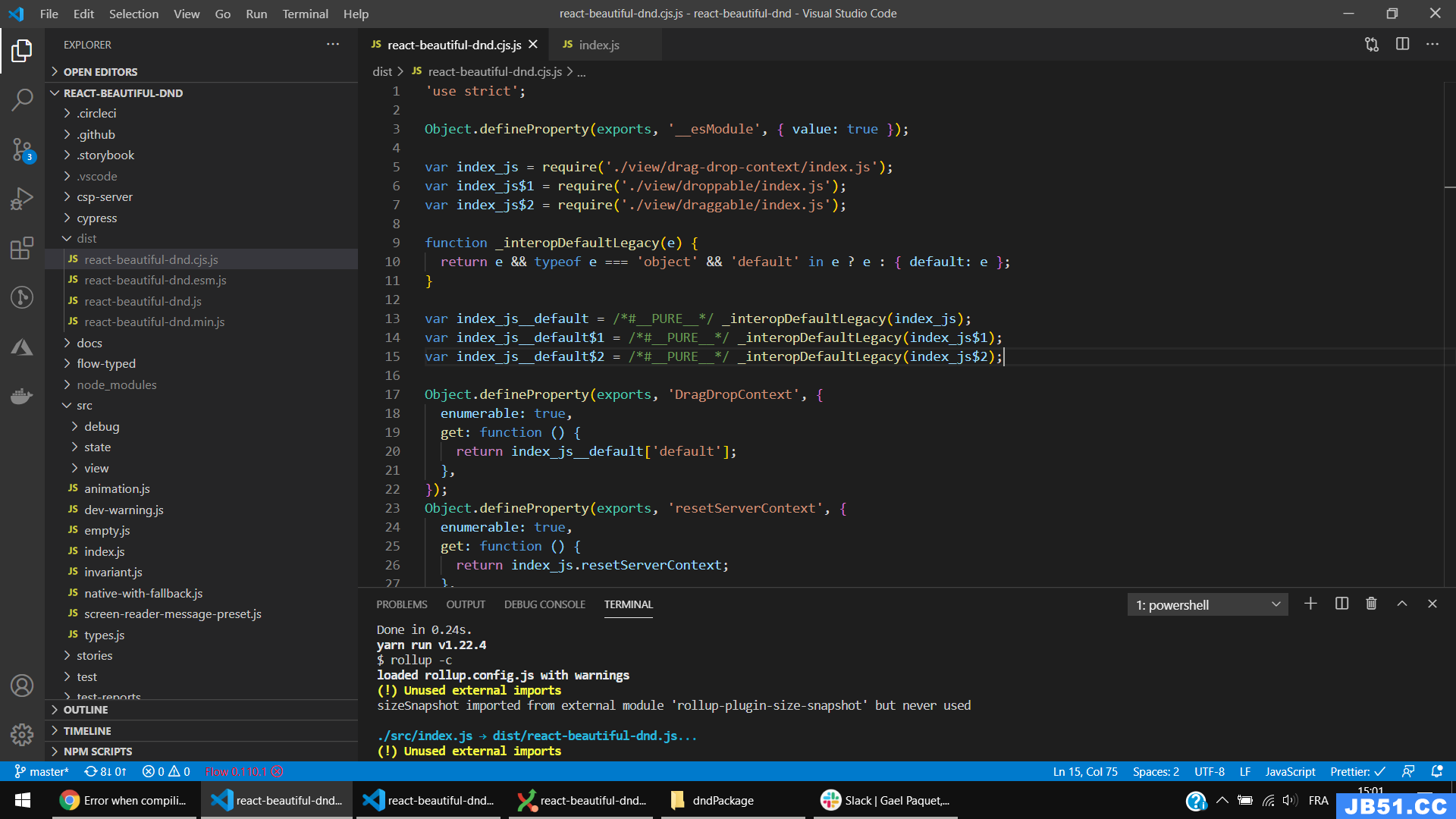
Task: Open the Manage gear menu
Action: click(22, 734)
